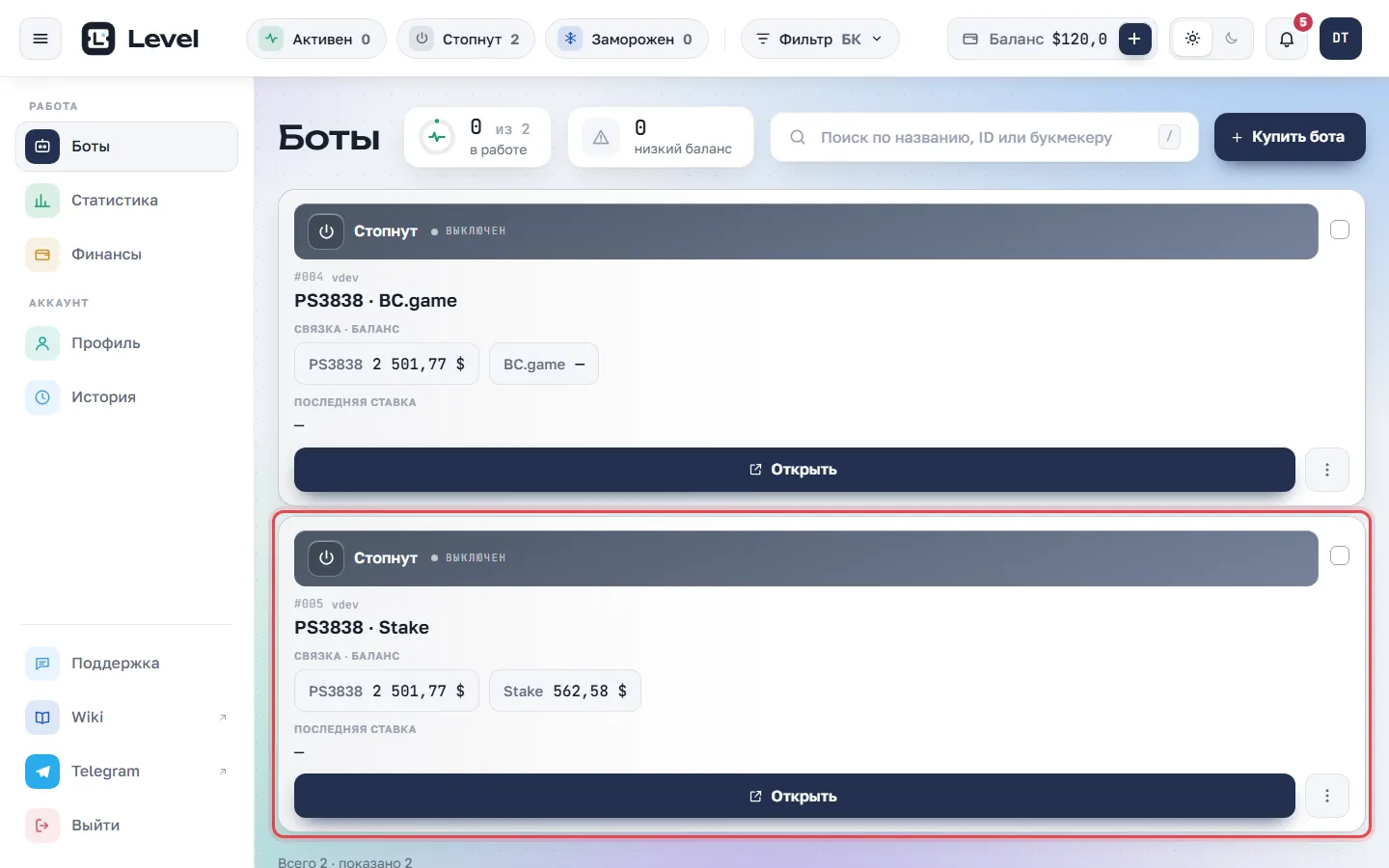Open the Telegram external link
Image resolution: width=1389 pixels, height=868 pixels.
point(126,772)
